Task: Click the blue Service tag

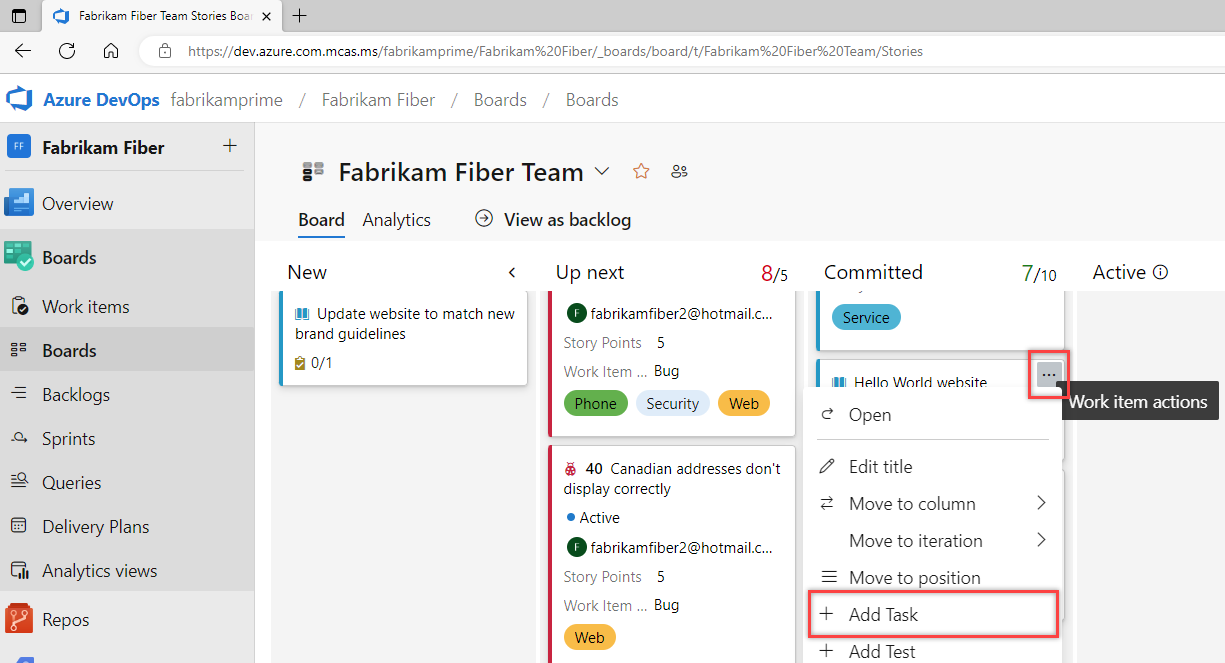Action: [x=866, y=317]
